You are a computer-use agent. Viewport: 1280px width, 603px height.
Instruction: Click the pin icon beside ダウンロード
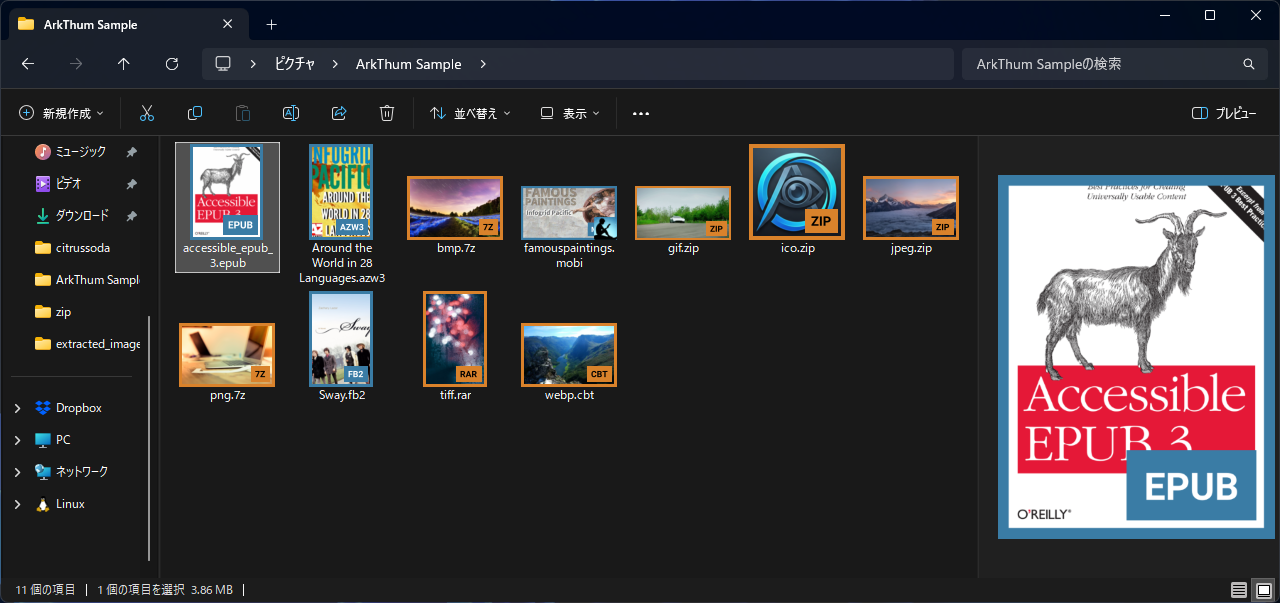131,216
